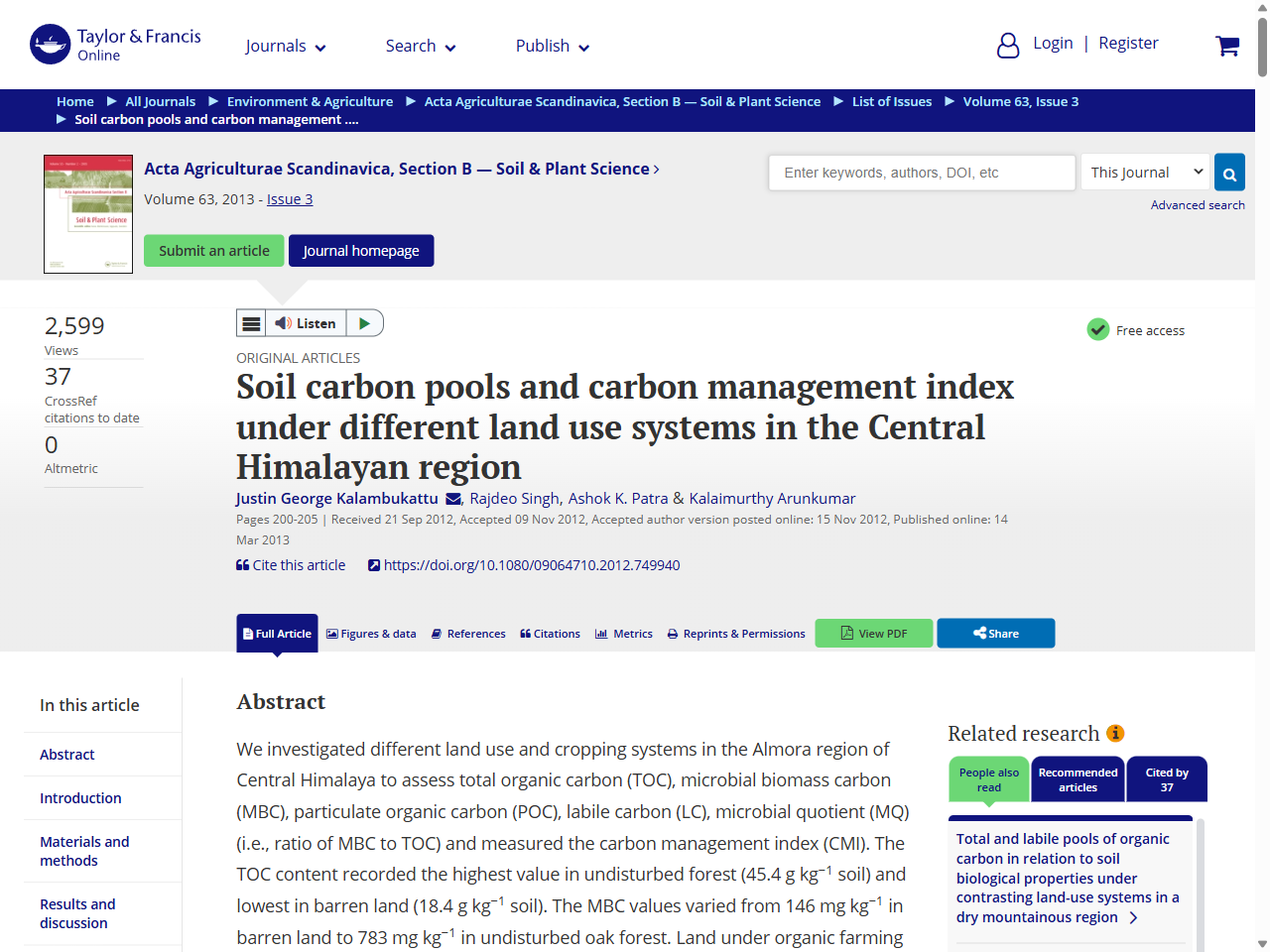Jump to Introduction section in sidebar
Viewport: 1270px width, 952px height.
(80, 798)
